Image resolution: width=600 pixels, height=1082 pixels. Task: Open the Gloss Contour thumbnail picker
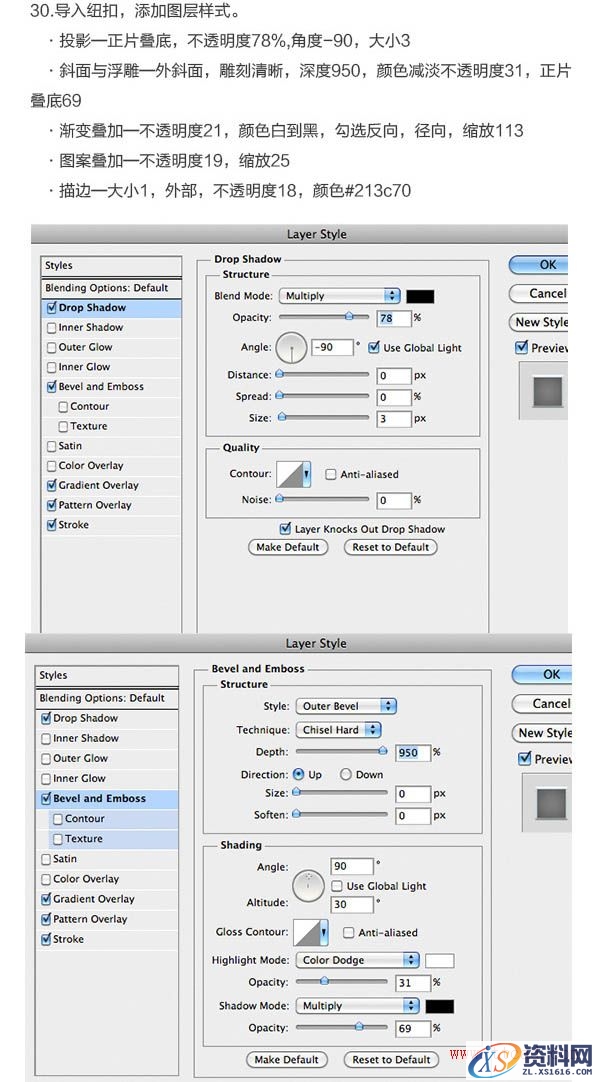point(311,932)
